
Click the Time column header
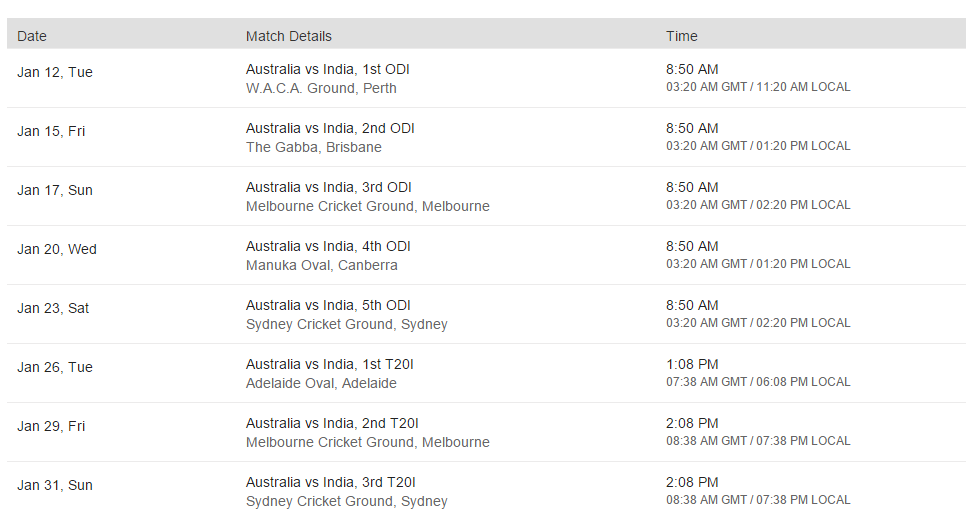tap(682, 36)
